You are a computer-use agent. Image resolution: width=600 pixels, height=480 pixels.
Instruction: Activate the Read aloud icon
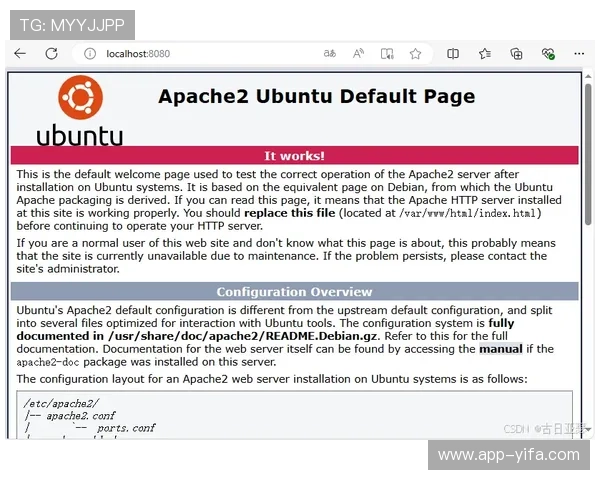(359, 54)
